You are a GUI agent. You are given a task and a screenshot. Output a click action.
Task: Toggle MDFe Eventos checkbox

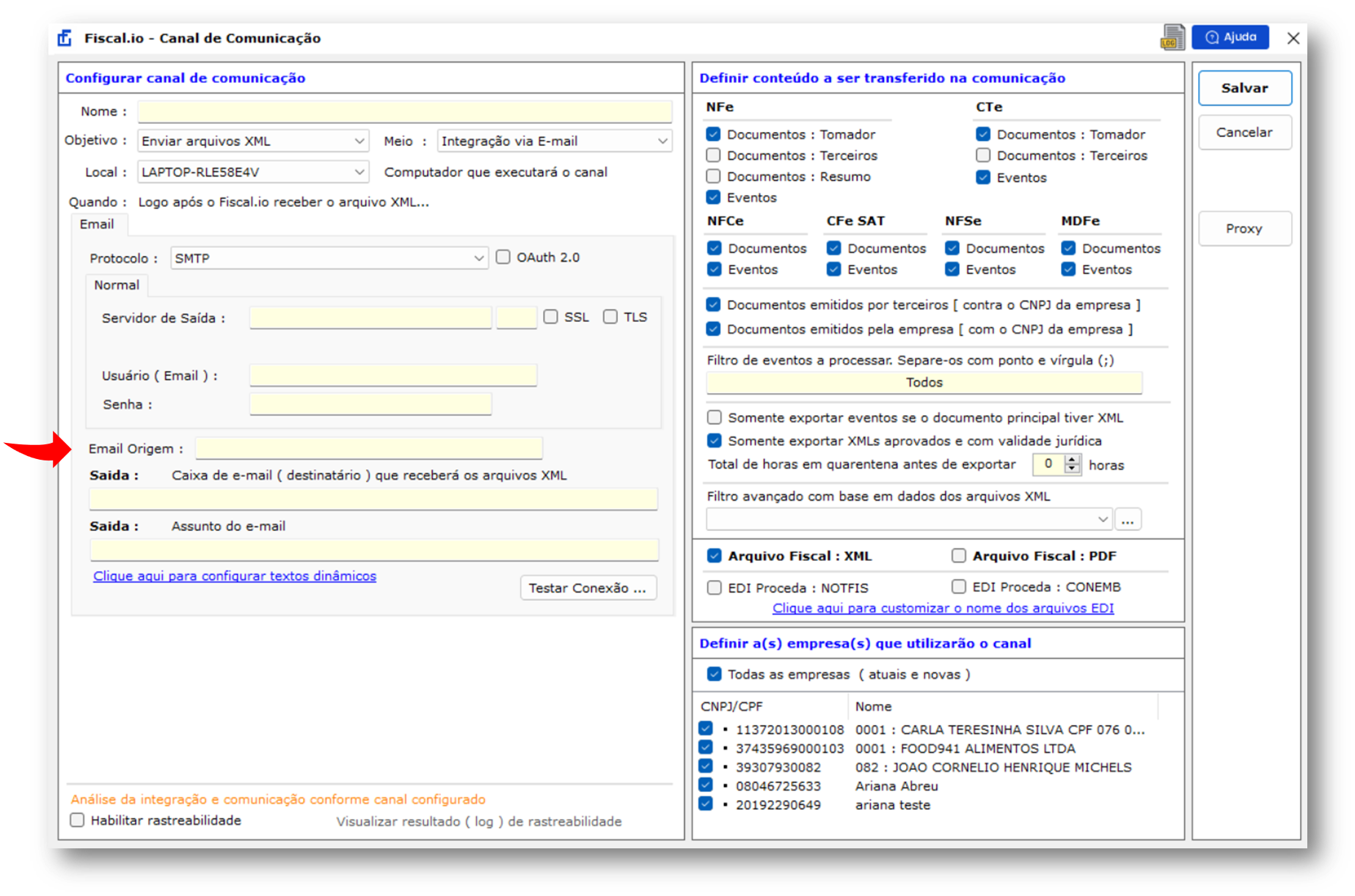[1069, 270]
